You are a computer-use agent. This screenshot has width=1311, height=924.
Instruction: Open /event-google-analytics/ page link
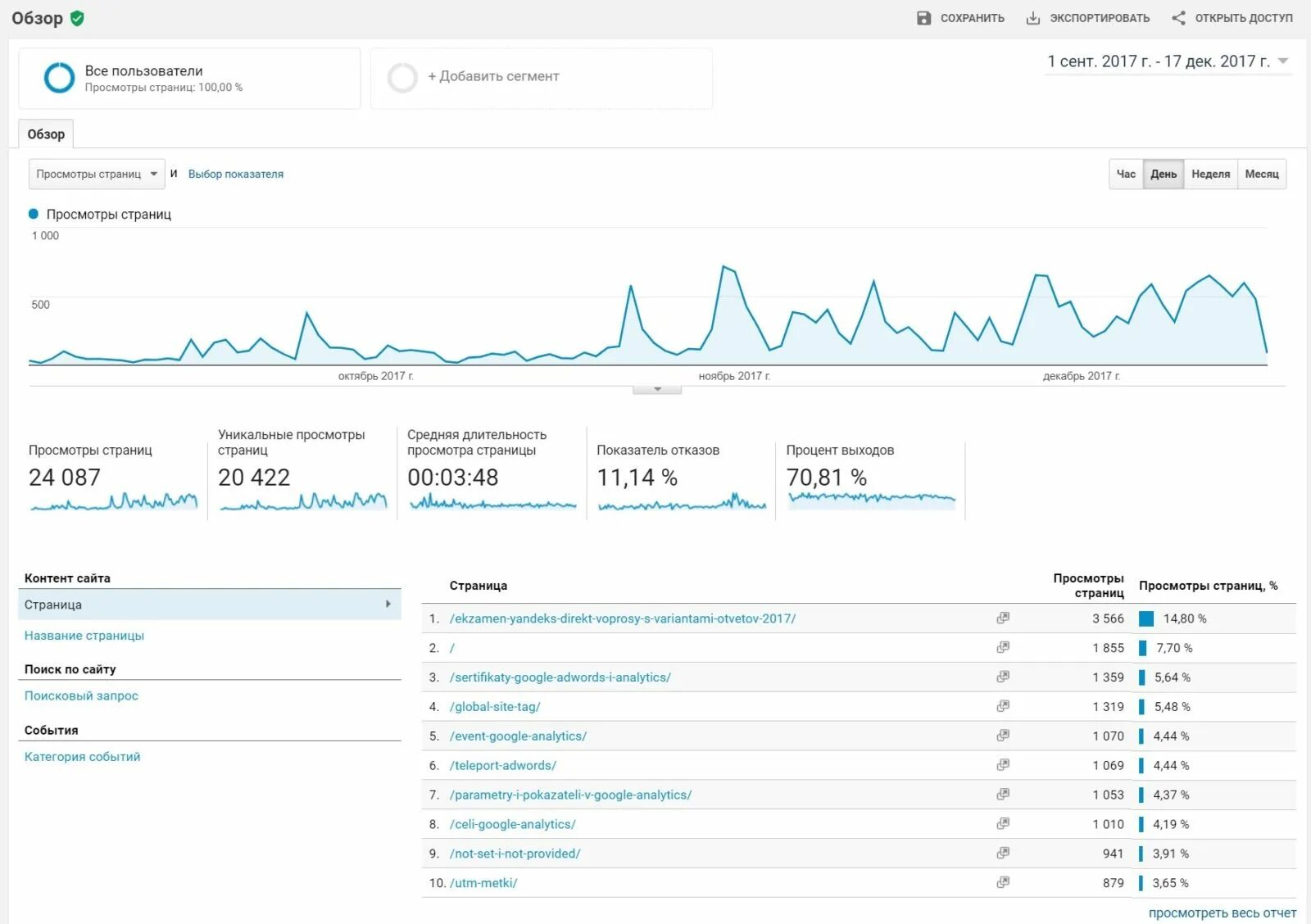point(518,736)
